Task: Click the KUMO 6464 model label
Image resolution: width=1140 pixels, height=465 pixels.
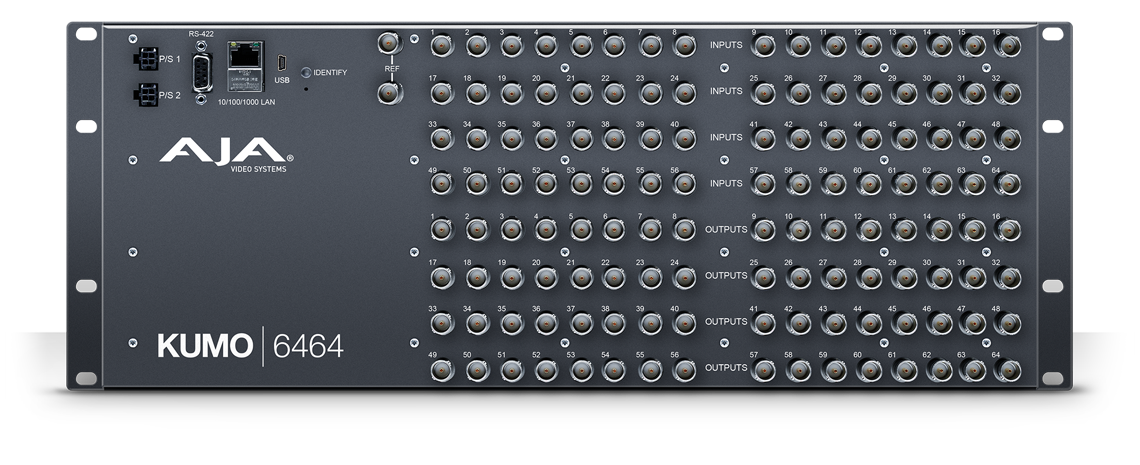Action: (250, 346)
